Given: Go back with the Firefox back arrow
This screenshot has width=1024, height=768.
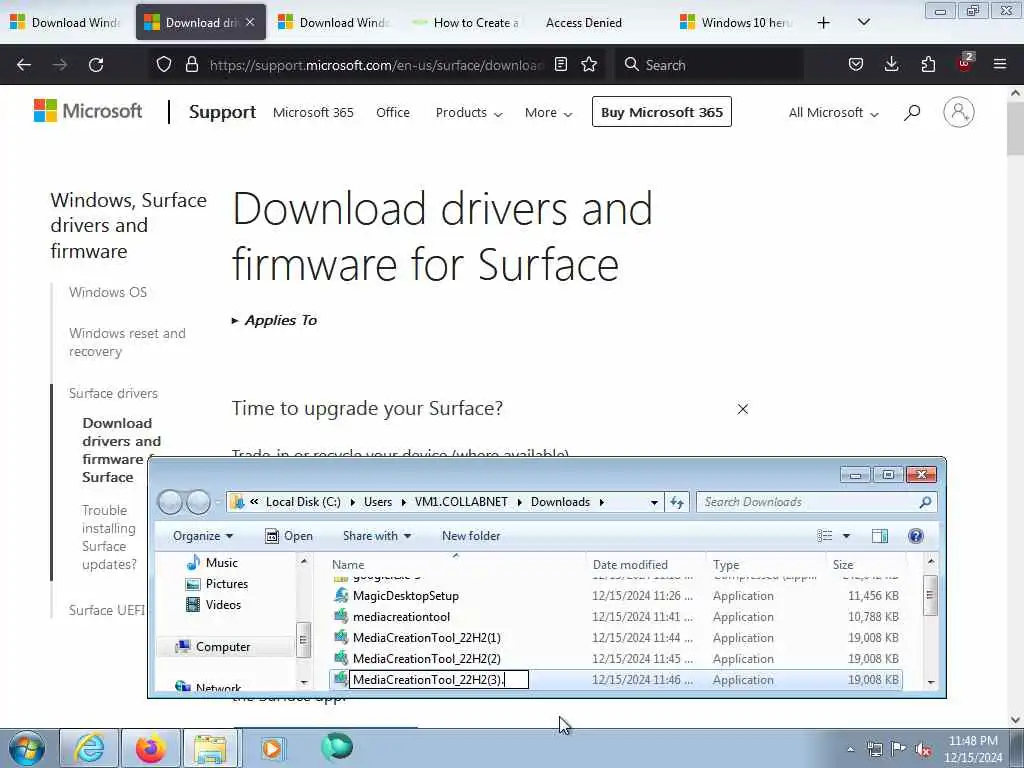Looking at the screenshot, I should pos(24,65).
